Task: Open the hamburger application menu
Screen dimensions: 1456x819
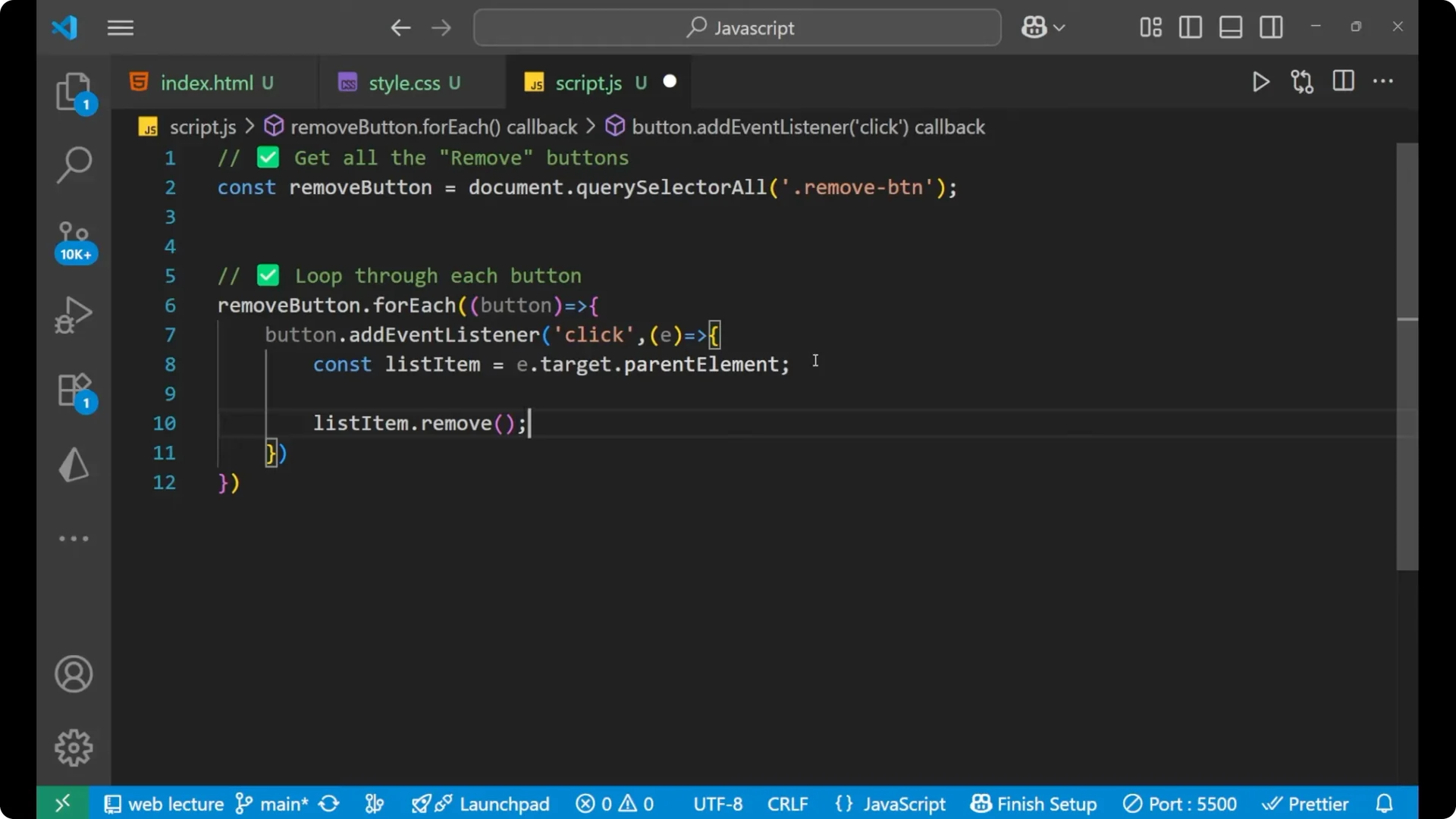Action: pos(120,28)
